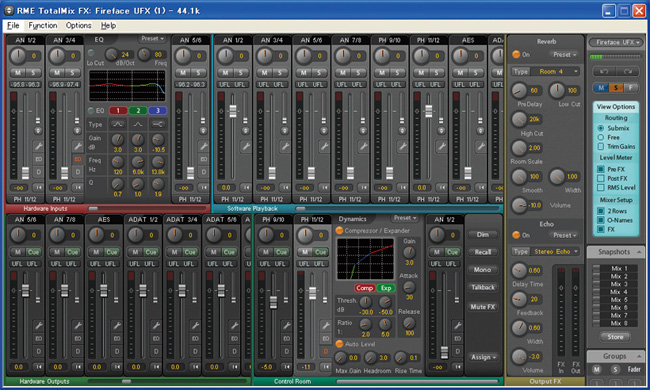Click the Dynamics Attack knob
The image size is (650, 390).
click(x=409, y=287)
